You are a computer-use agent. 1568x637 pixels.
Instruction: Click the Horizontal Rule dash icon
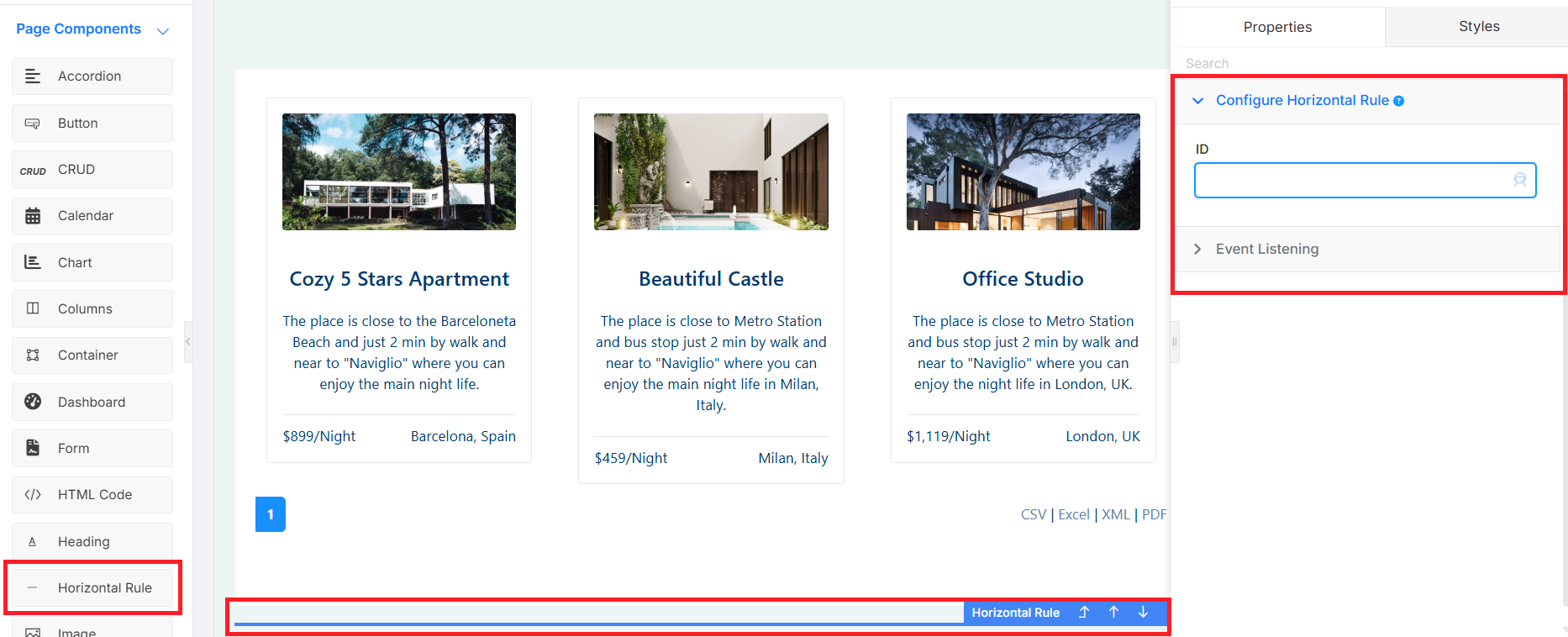(33, 587)
